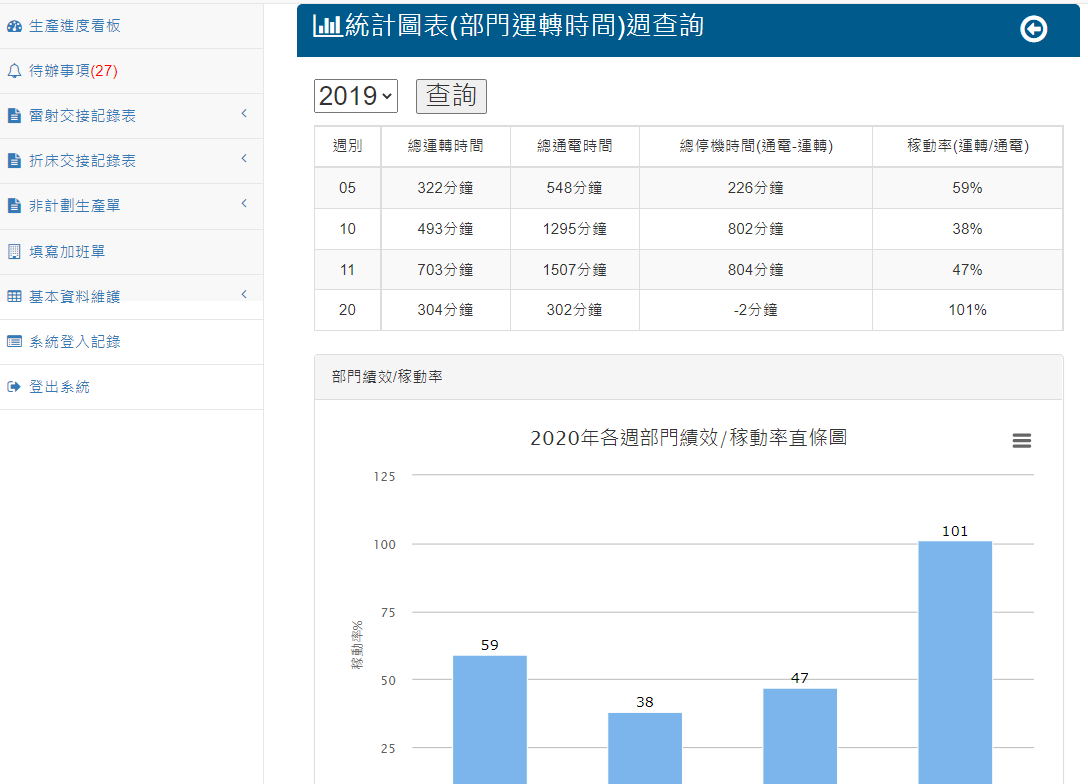Click the document icon beside 非計劃生產單

15,206
